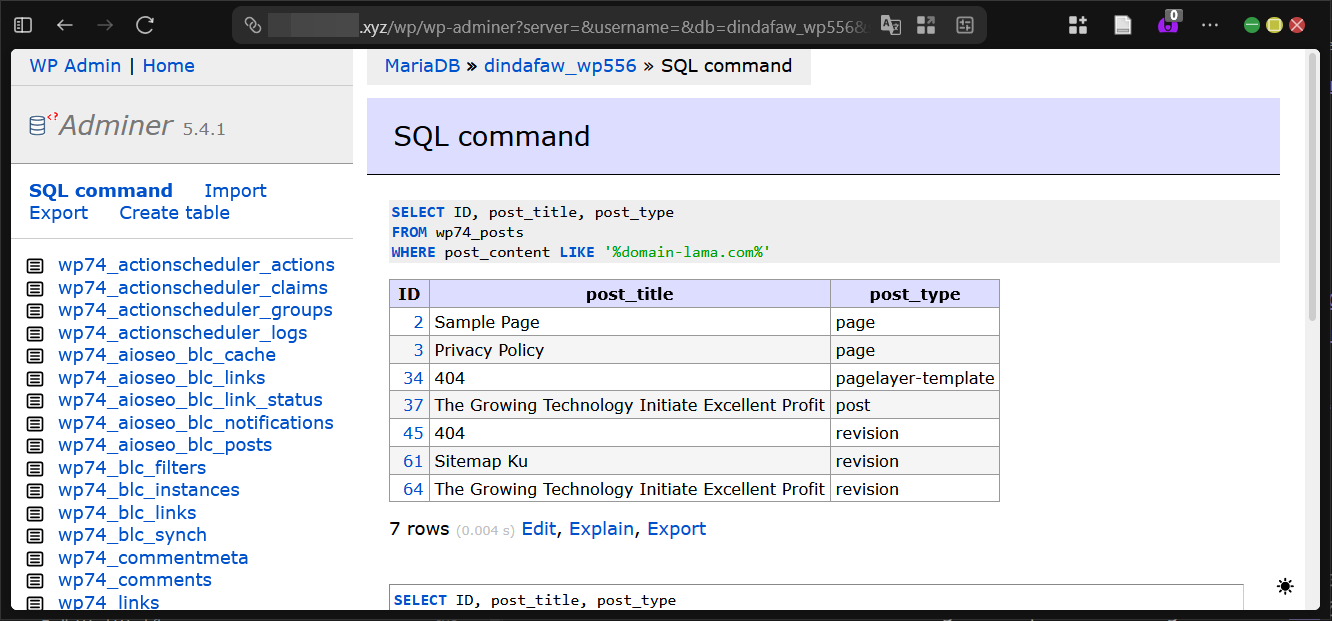The height and width of the screenshot is (621, 1332).
Task: Open the browser extensions icon
Action: pos(1078,25)
